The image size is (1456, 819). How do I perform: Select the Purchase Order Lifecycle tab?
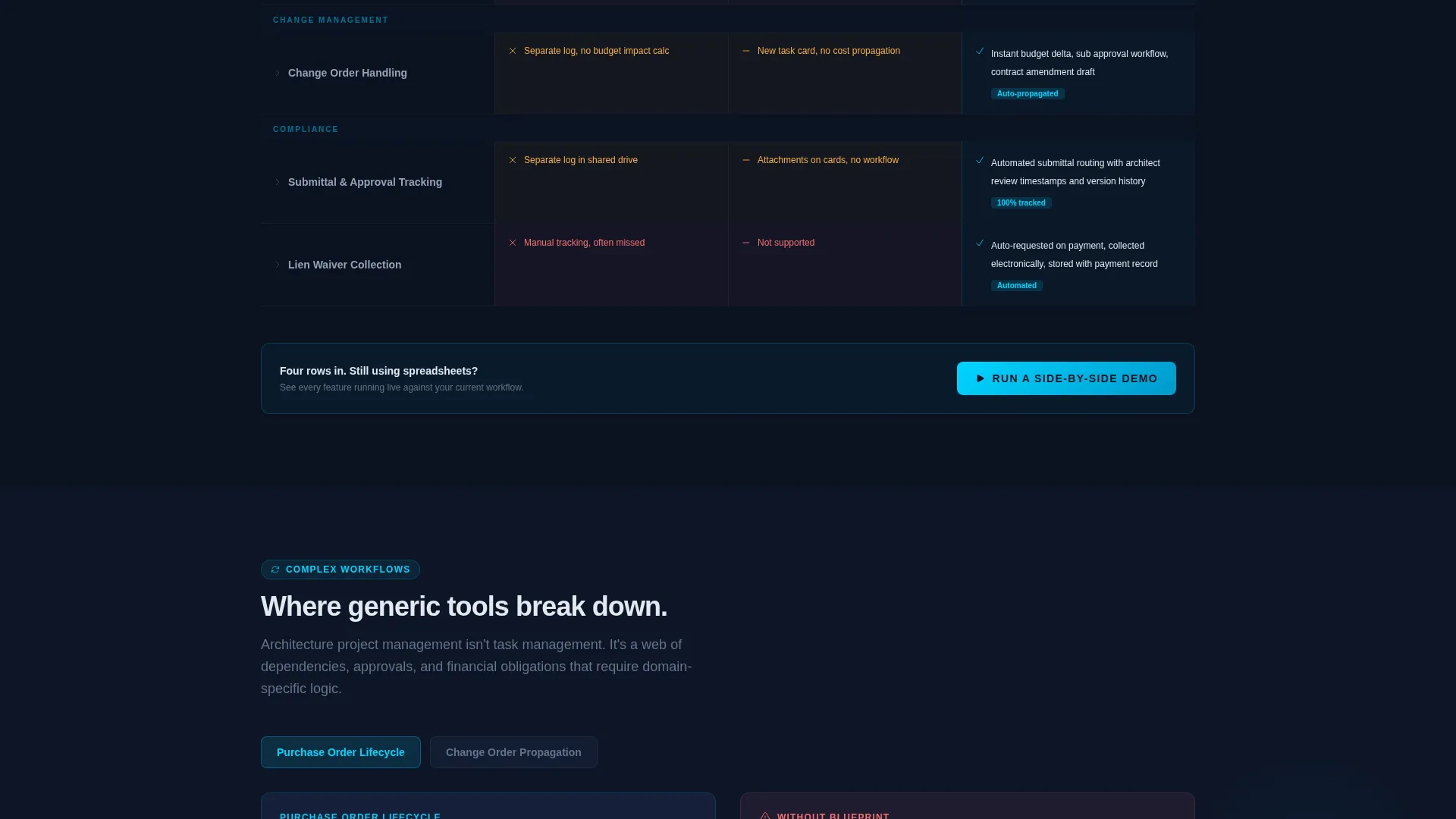coord(340,752)
